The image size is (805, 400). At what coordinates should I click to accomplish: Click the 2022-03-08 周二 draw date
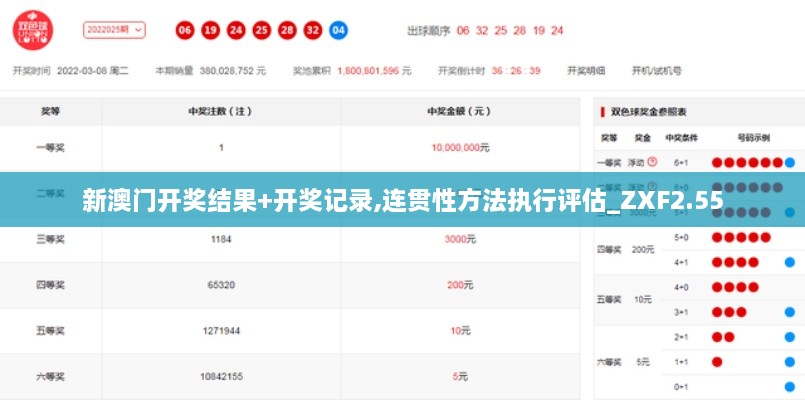pyautogui.click(x=92, y=71)
